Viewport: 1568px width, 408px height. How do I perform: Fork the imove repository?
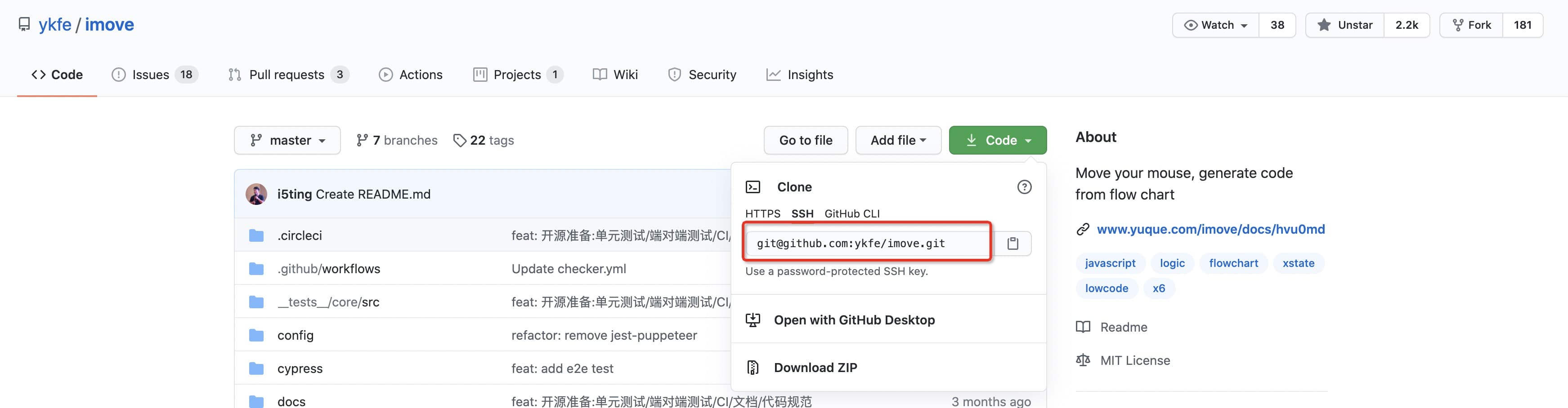pos(1472,25)
